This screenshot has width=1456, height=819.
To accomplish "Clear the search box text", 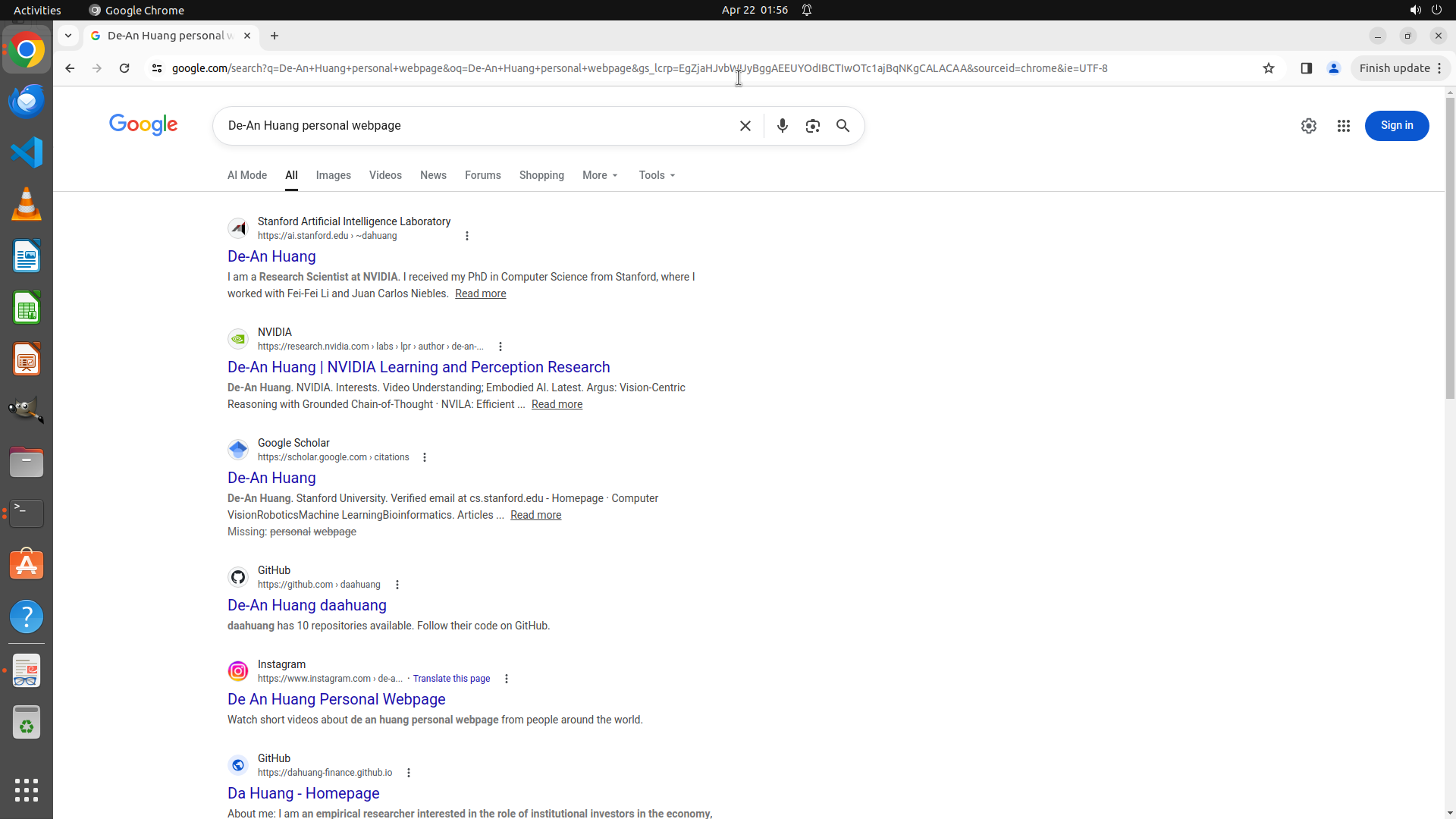I will pos(745,126).
